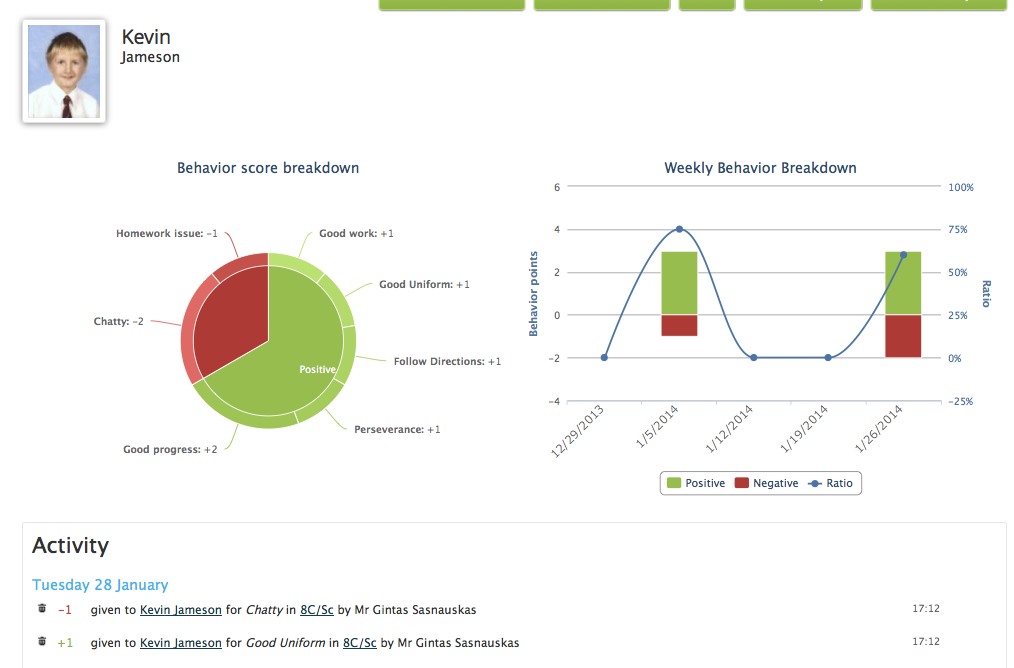Toggle Negative series in chart legend
This screenshot has height=668, width=1014.
coord(767,483)
